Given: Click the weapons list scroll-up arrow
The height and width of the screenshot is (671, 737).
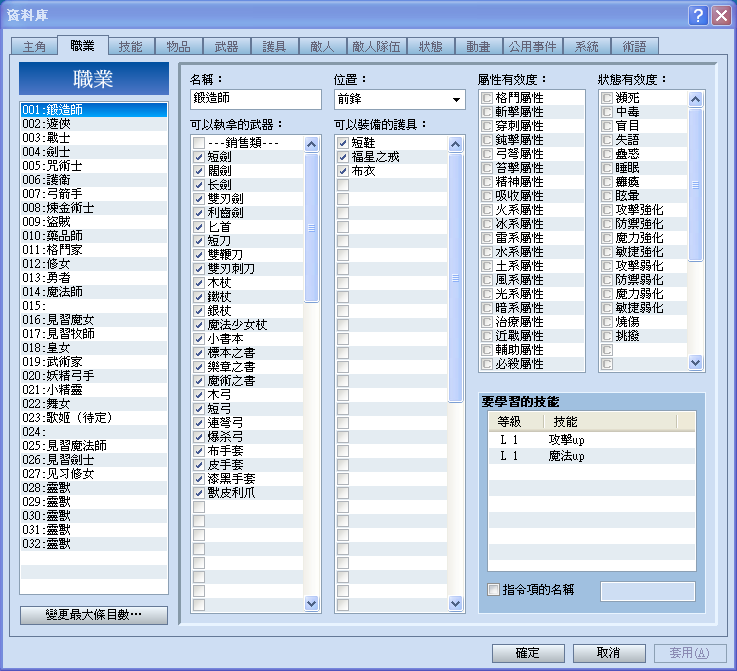Looking at the screenshot, I should click(x=311, y=144).
